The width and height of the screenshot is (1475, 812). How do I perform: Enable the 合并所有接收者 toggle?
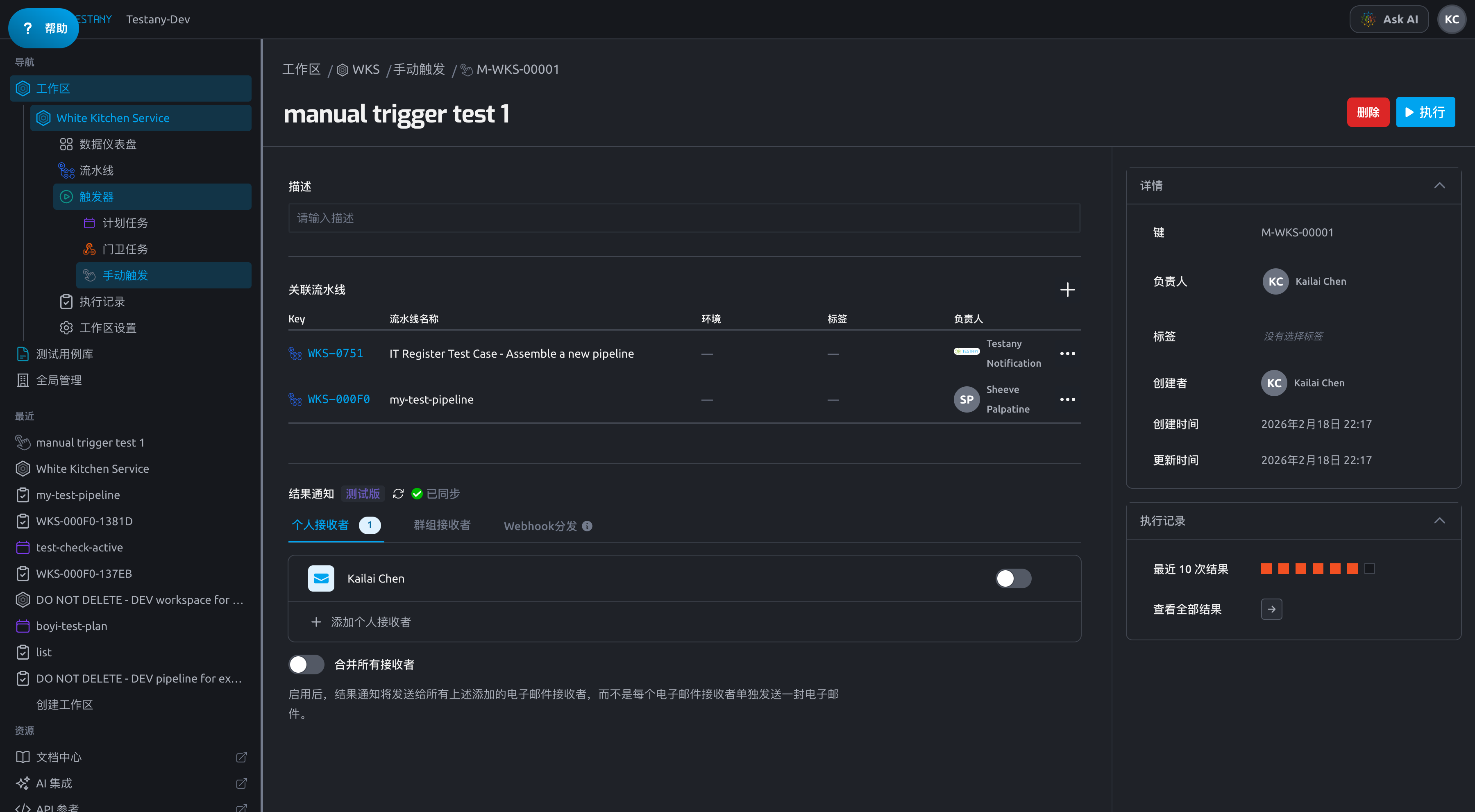(x=306, y=664)
